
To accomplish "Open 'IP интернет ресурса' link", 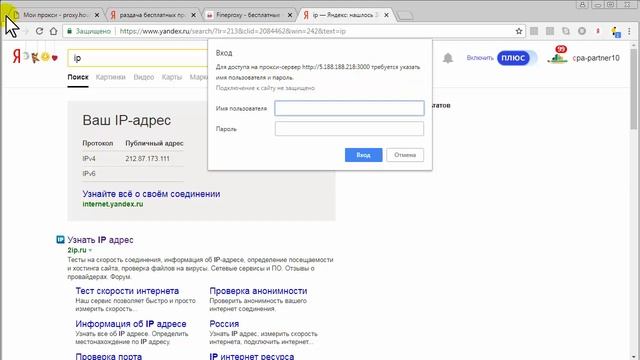I will coord(251,356).
